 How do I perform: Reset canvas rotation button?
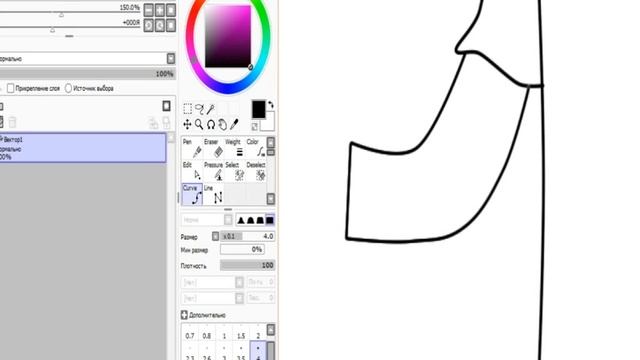tap(171, 26)
